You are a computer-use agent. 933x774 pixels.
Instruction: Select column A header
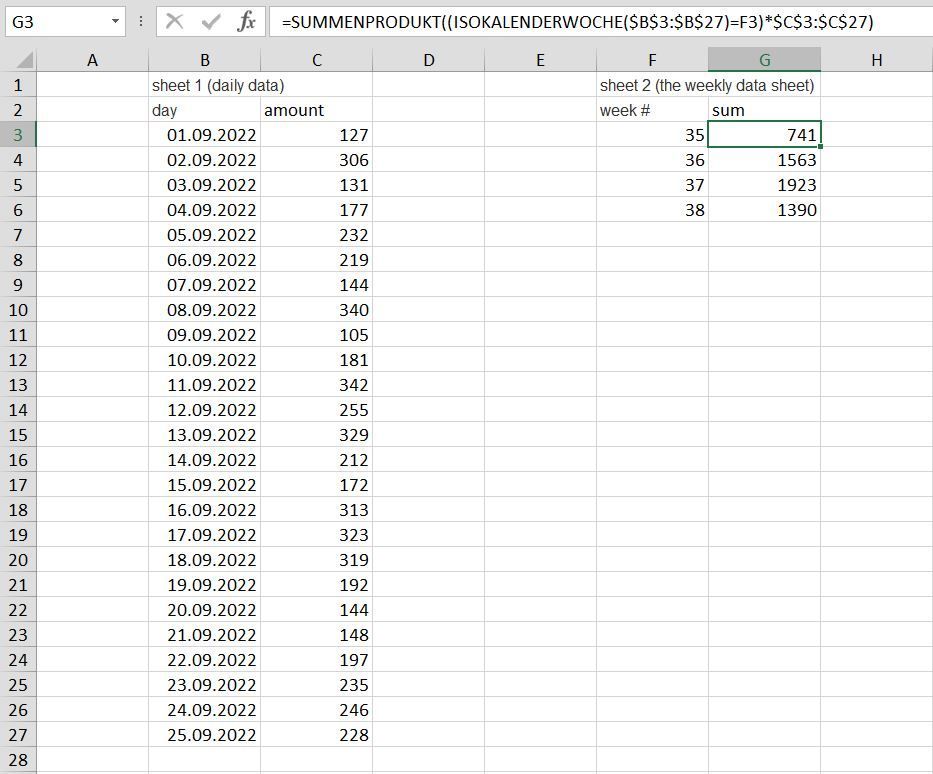point(92,60)
